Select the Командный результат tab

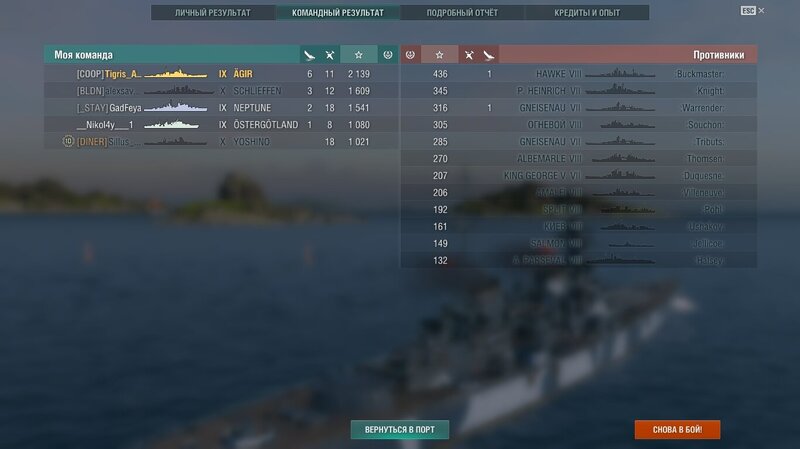(338, 13)
